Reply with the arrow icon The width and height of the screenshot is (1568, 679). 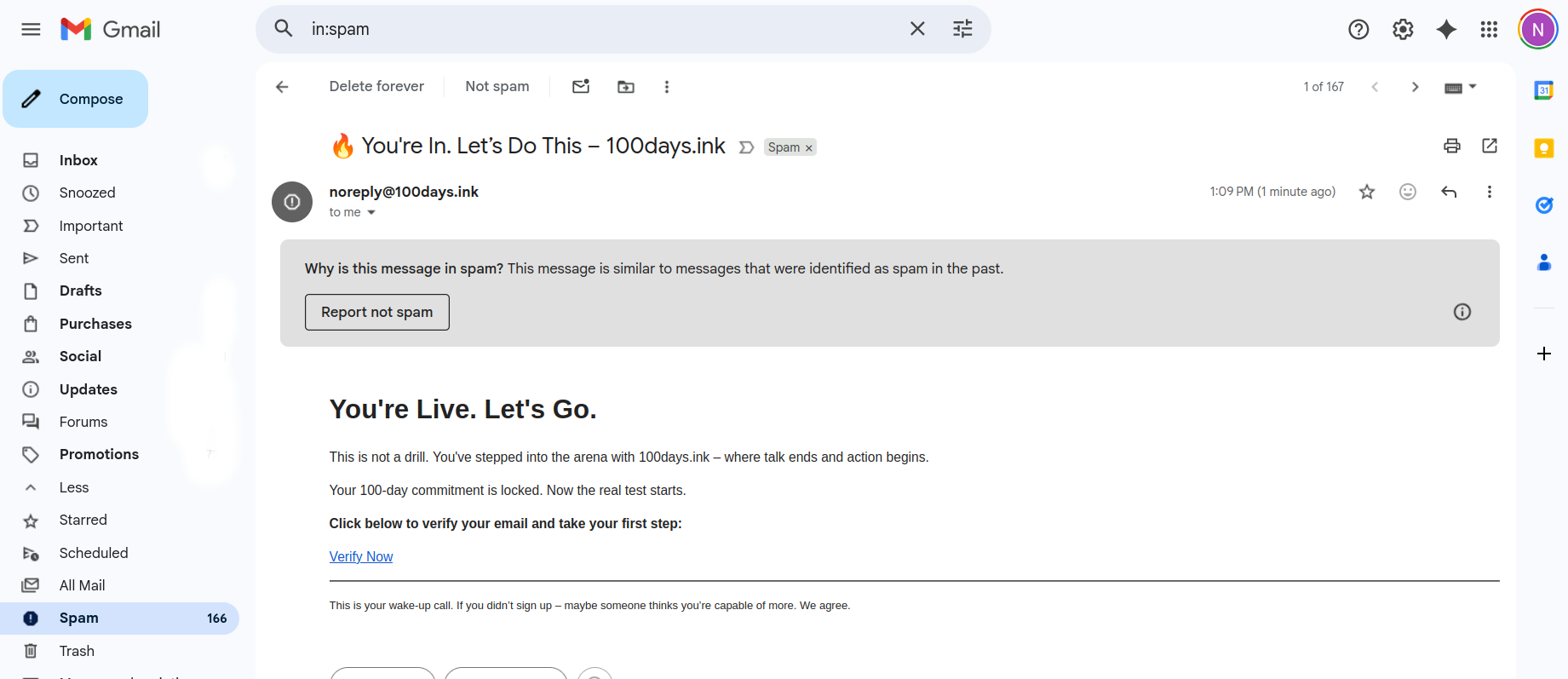point(1449,192)
